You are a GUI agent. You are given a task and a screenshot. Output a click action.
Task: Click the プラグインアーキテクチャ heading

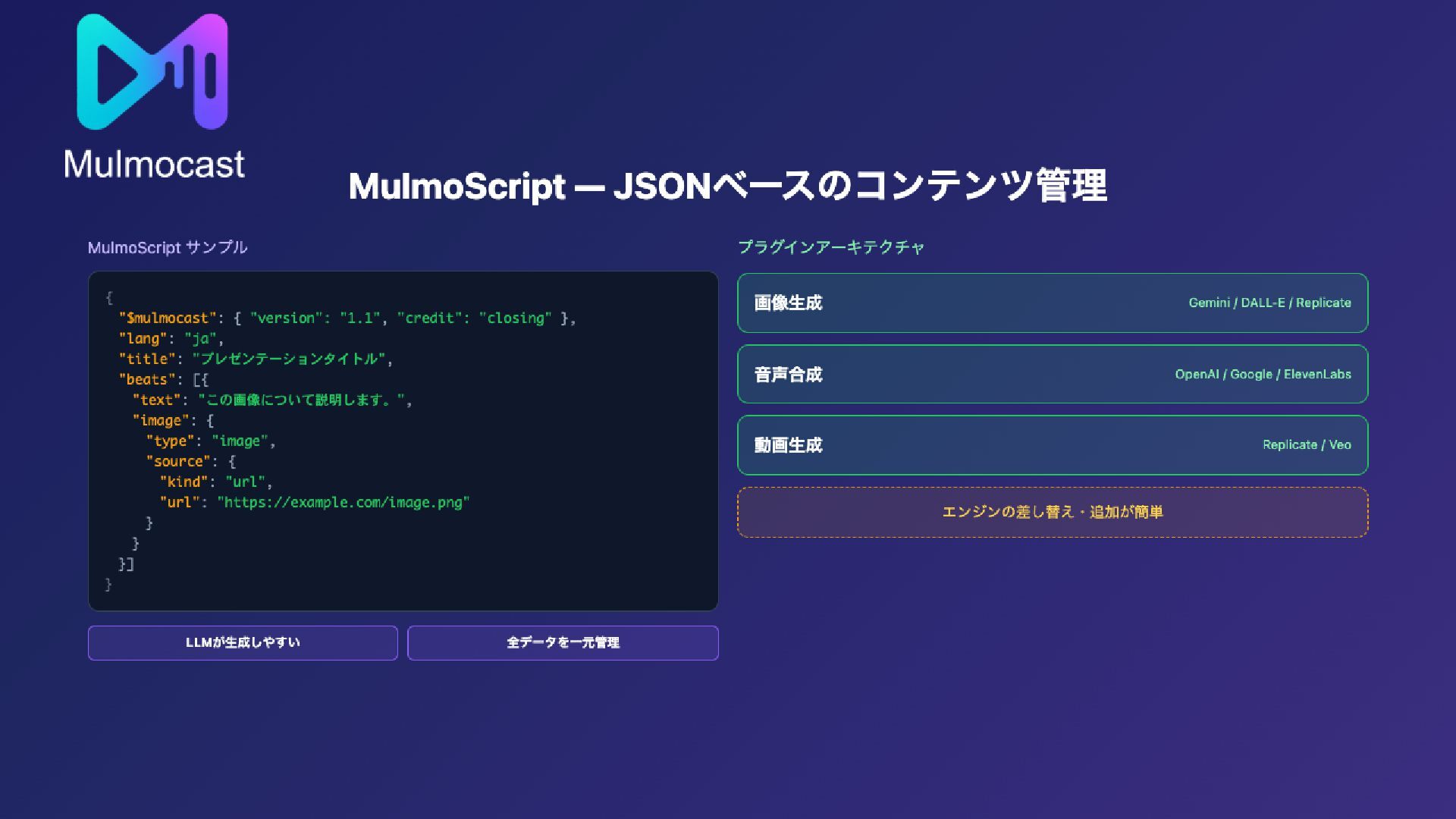tap(831, 247)
